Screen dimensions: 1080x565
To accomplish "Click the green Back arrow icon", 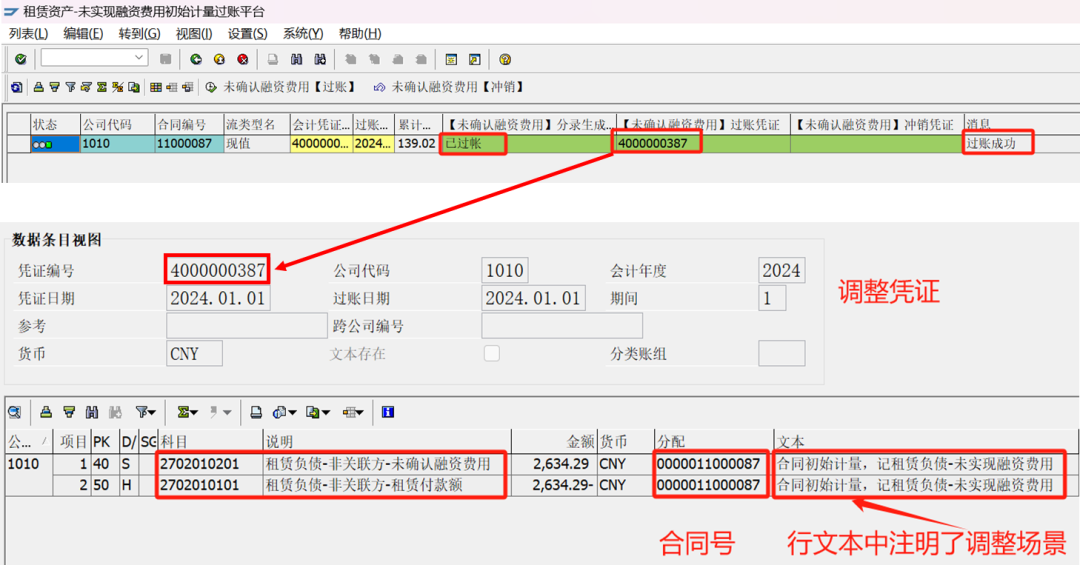I will [196, 59].
